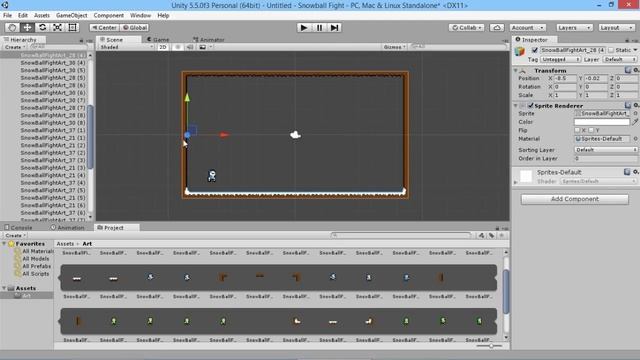Open the File menu
This screenshot has height=360, width=640.
coord(7,15)
